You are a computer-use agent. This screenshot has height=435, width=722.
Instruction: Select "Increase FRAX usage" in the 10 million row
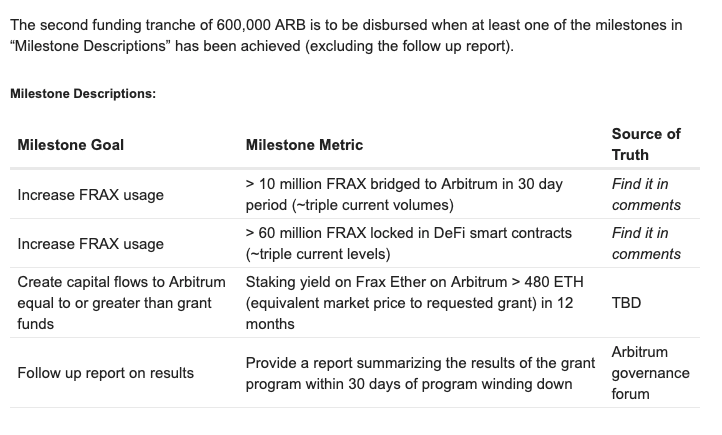click(91, 195)
